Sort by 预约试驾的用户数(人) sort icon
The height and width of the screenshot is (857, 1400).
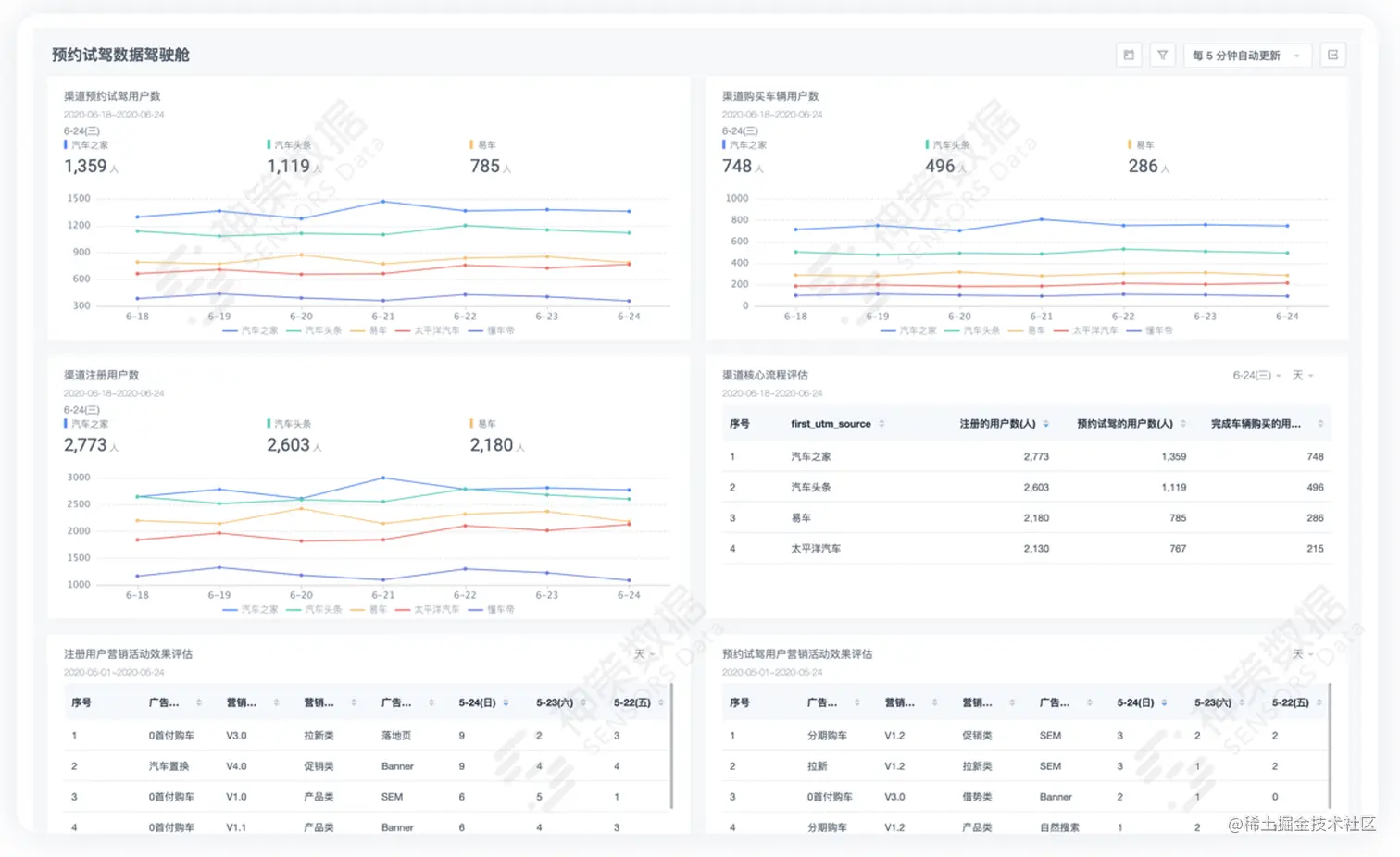click(x=1183, y=424)
